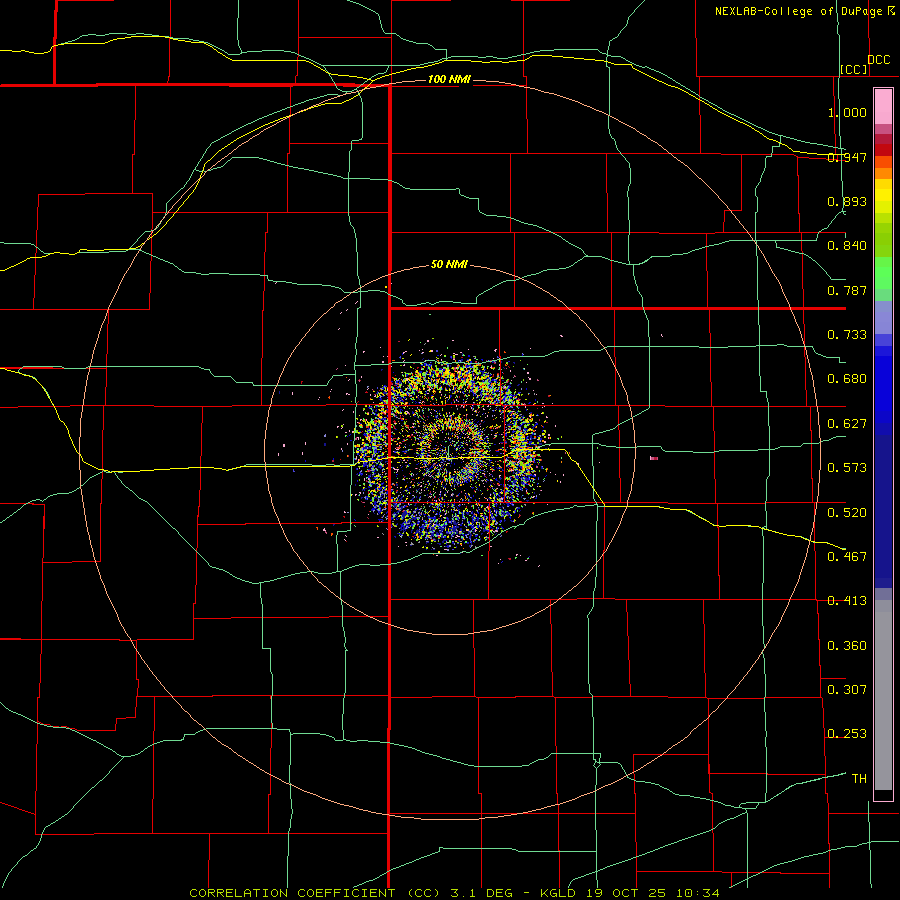Click the 0.627 legend value
Image resolution: width=900 pixels, height=900 pixels.
point(847,424)
